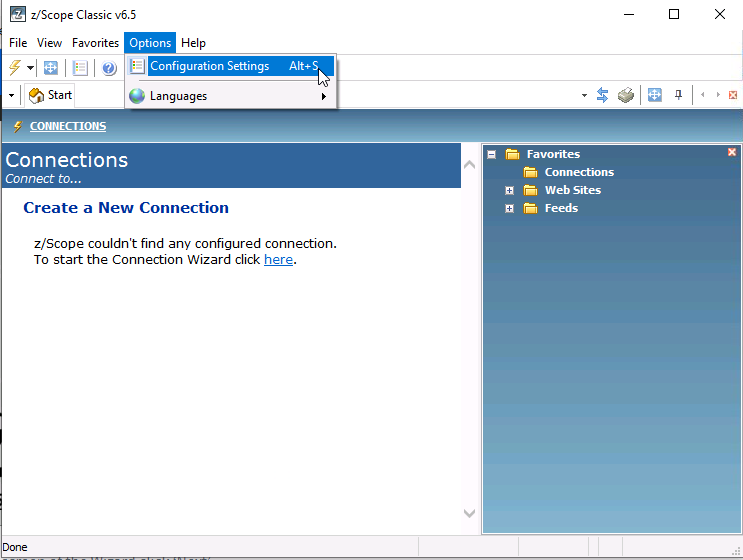Image resolution: width=743 pixels, height=560 pixels.
Task: Click the blue help question mark icon
Action: click(109, 68)
